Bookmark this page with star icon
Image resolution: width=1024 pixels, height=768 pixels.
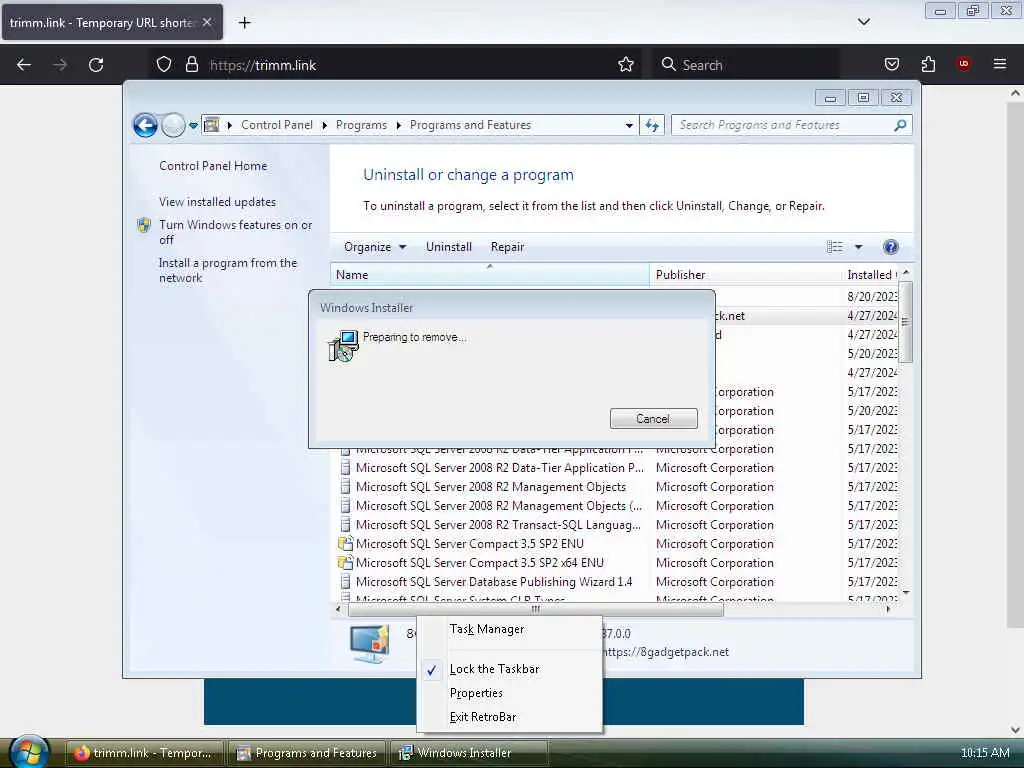pos(626,65)
